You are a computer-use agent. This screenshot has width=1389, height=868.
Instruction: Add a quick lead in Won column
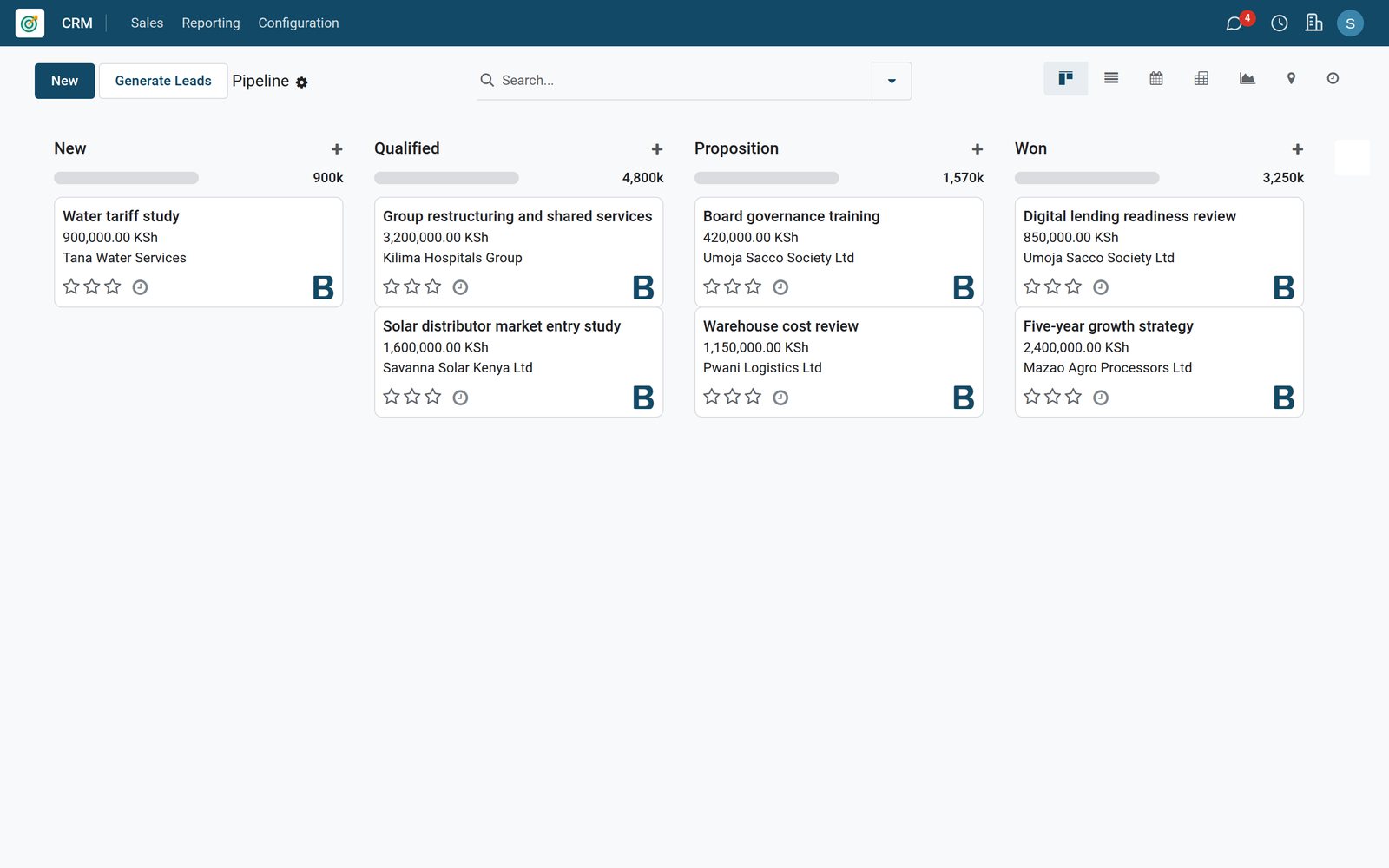coord(1298,149)
